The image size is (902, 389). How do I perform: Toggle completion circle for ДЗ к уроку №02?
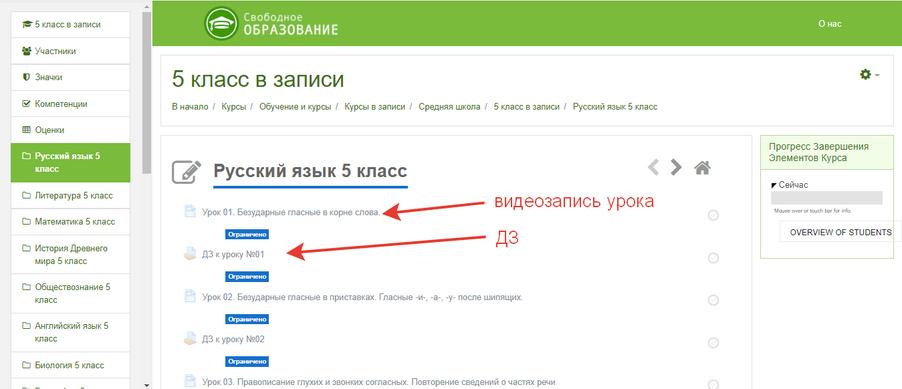pyautogui.click(x=713, y=343)
